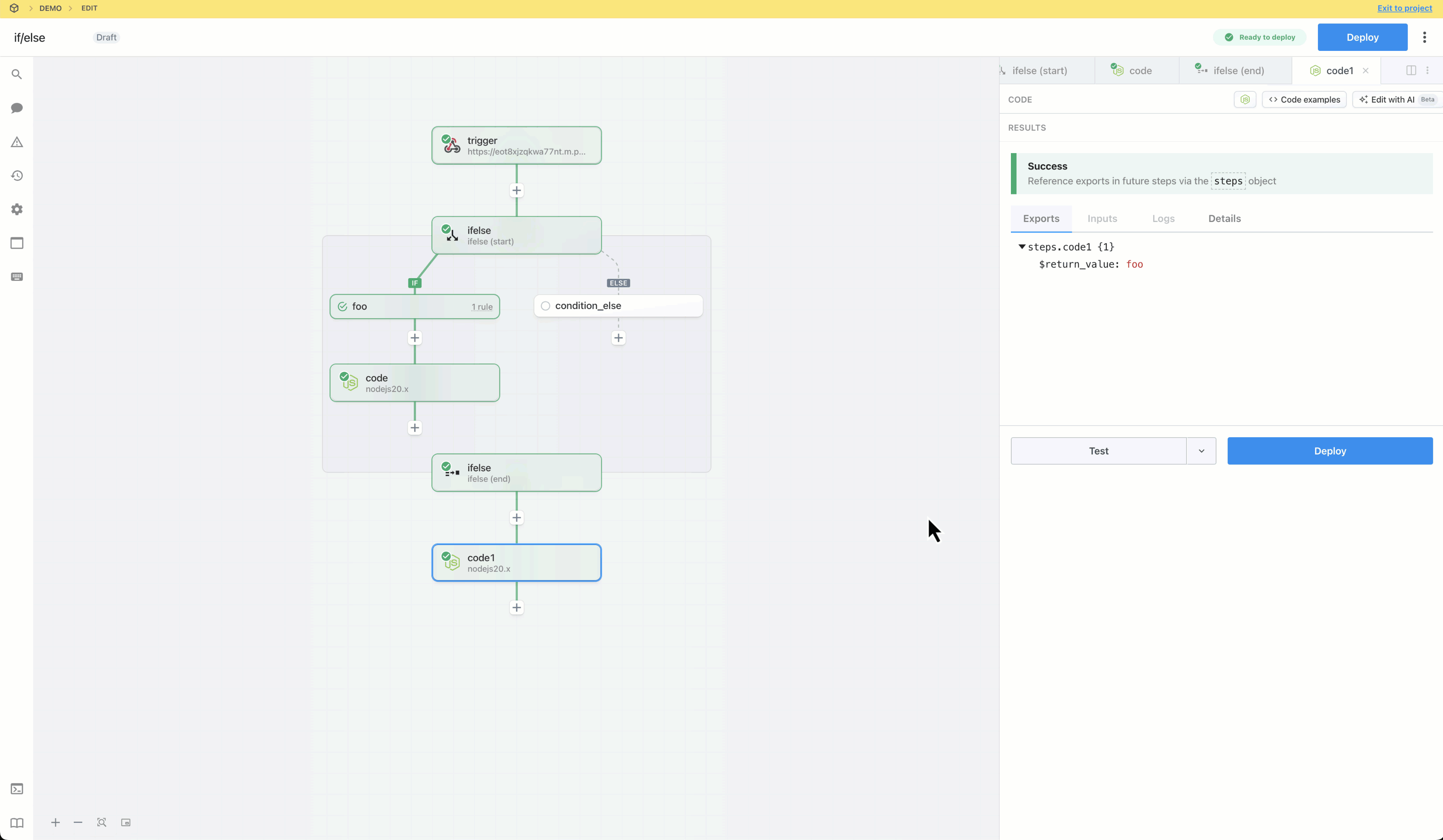Select the condition_else radio circle
The image size is (1443, 840).
pos(546,306)
